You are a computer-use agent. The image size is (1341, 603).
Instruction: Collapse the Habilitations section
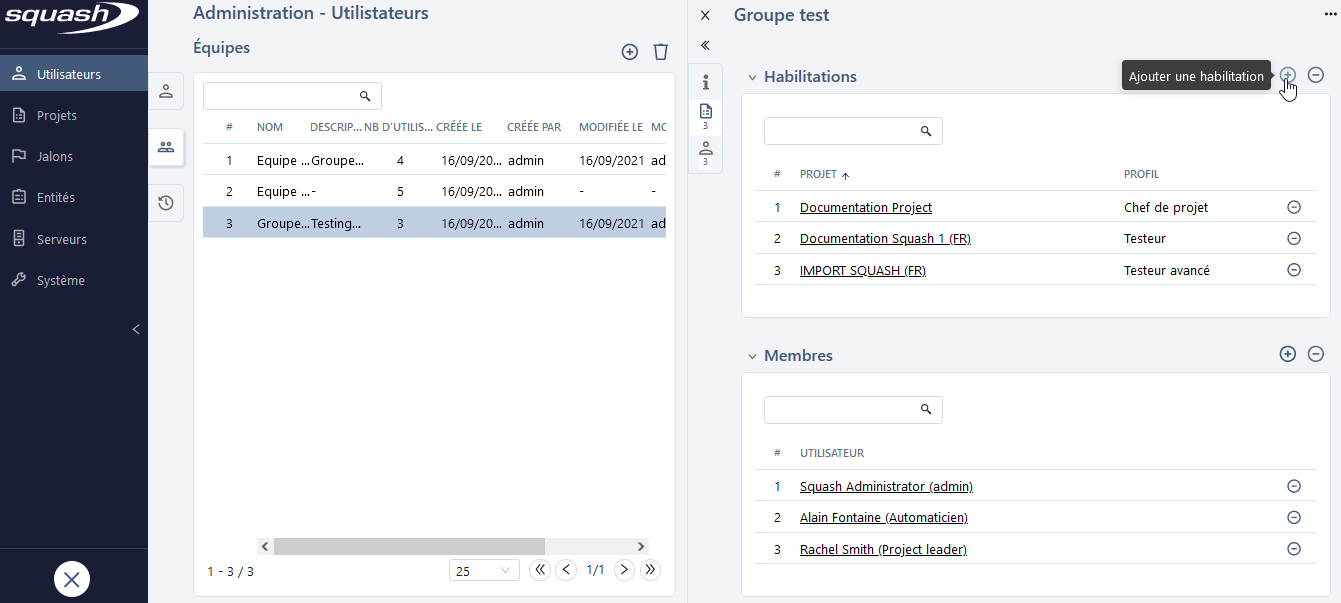pos(752,77)
